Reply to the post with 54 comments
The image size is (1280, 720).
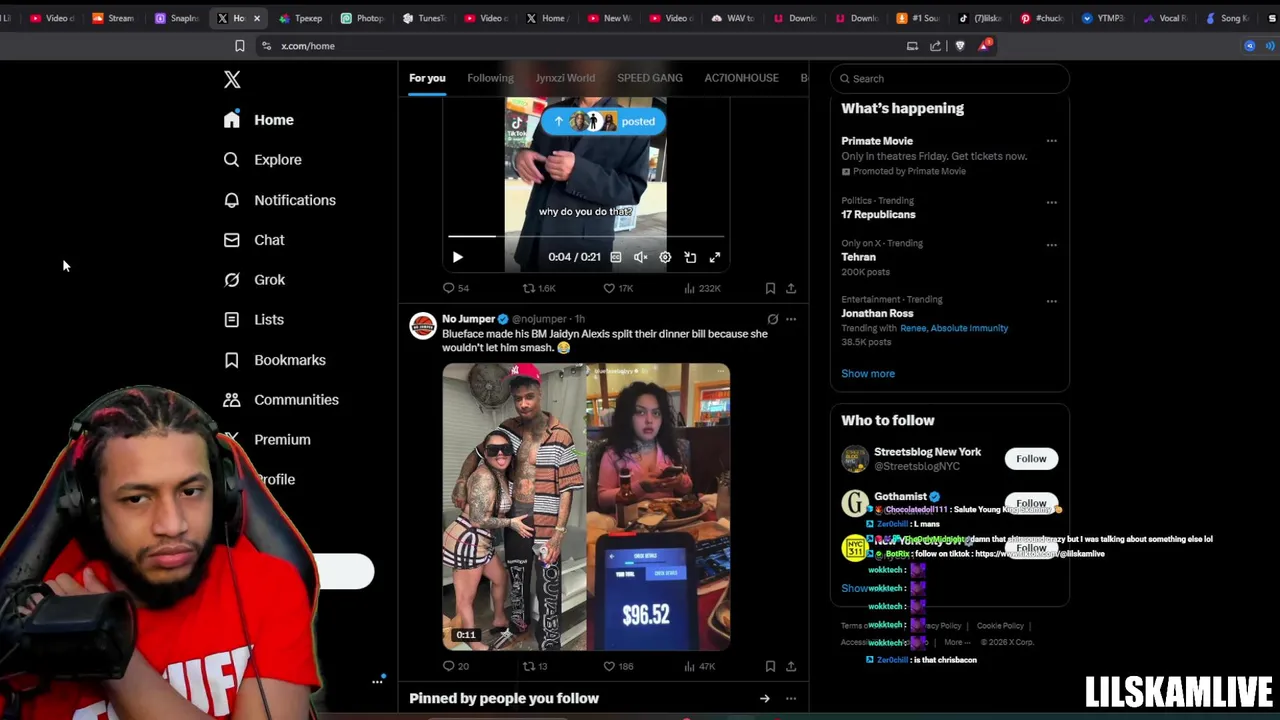click(x=456, y=288)
